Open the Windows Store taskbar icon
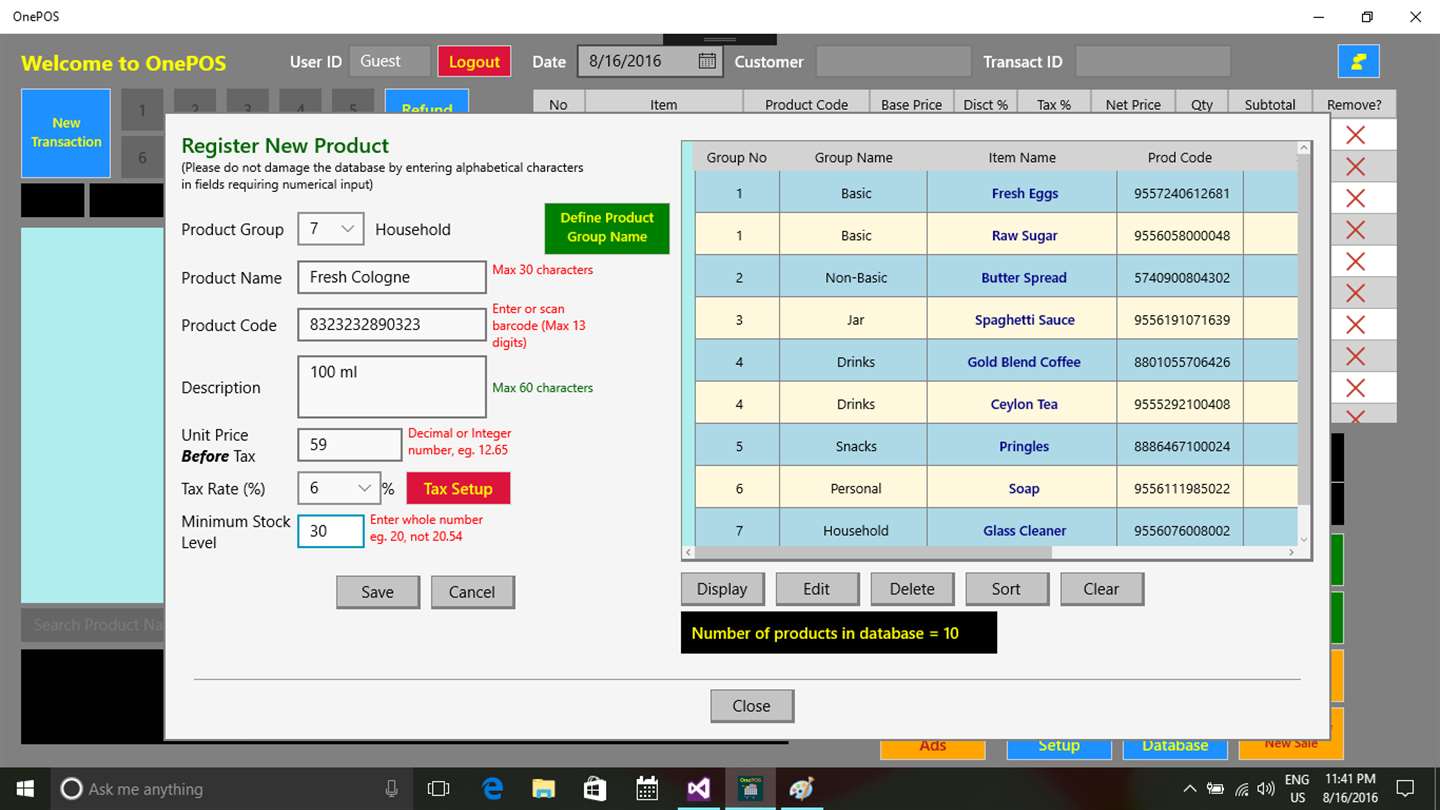The height and width of the screenshot is (810, 1440). coord(595,789)
